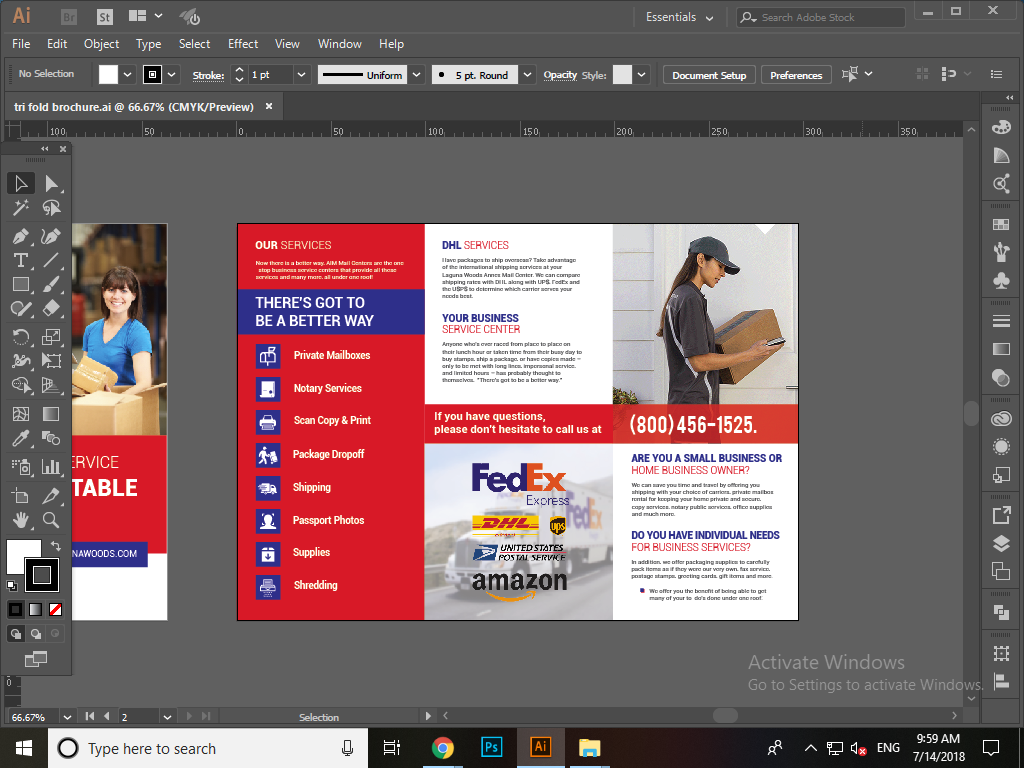Open the Color panel
This screenshot has height=768, width=1024.
click(x=1001, y=128)
